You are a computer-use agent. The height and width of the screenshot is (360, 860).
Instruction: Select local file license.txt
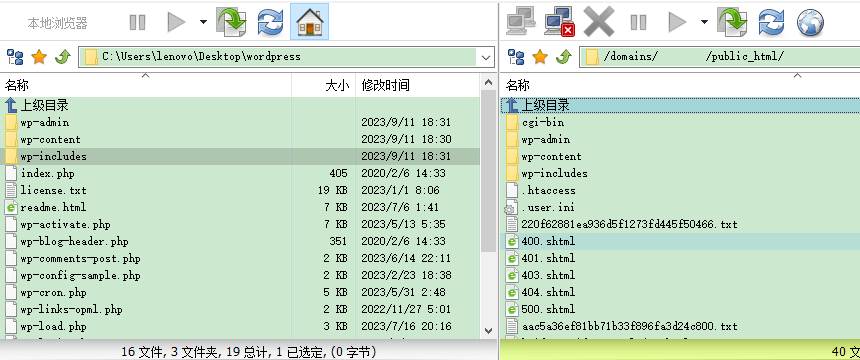(x=240, y=190)
